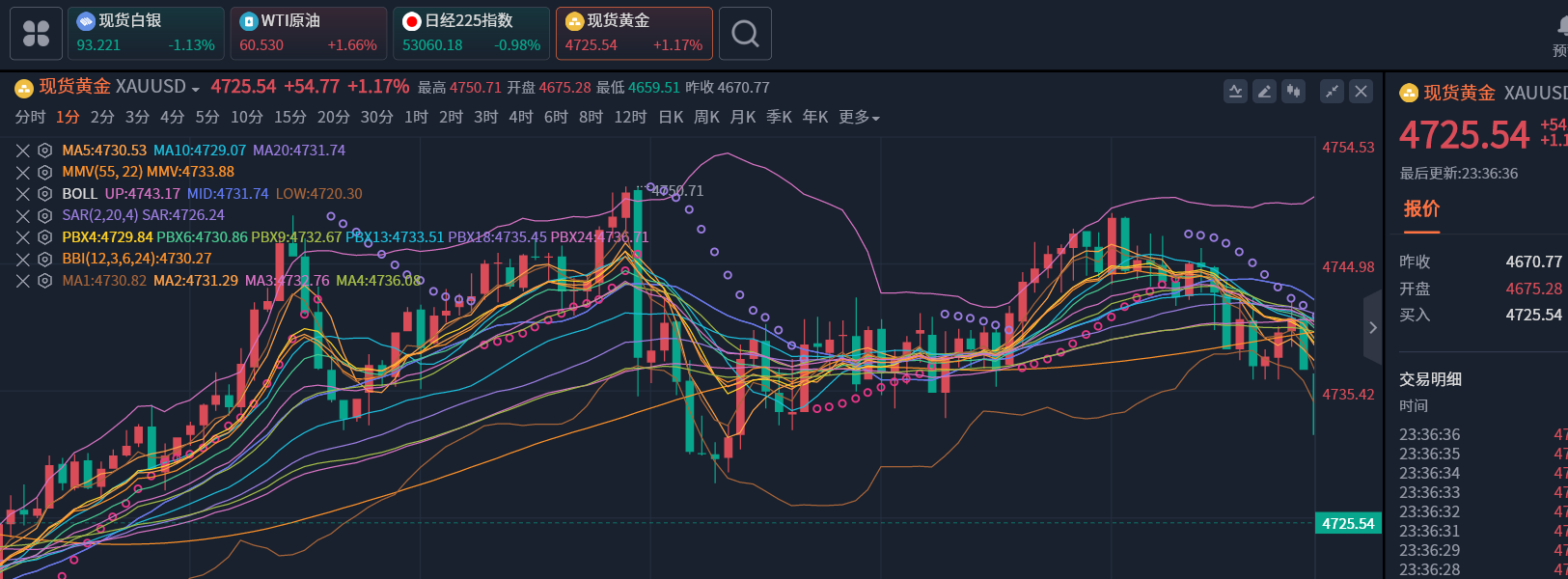Open the 现货白银 quote card

pyautogui.click(x=146, y=34)
